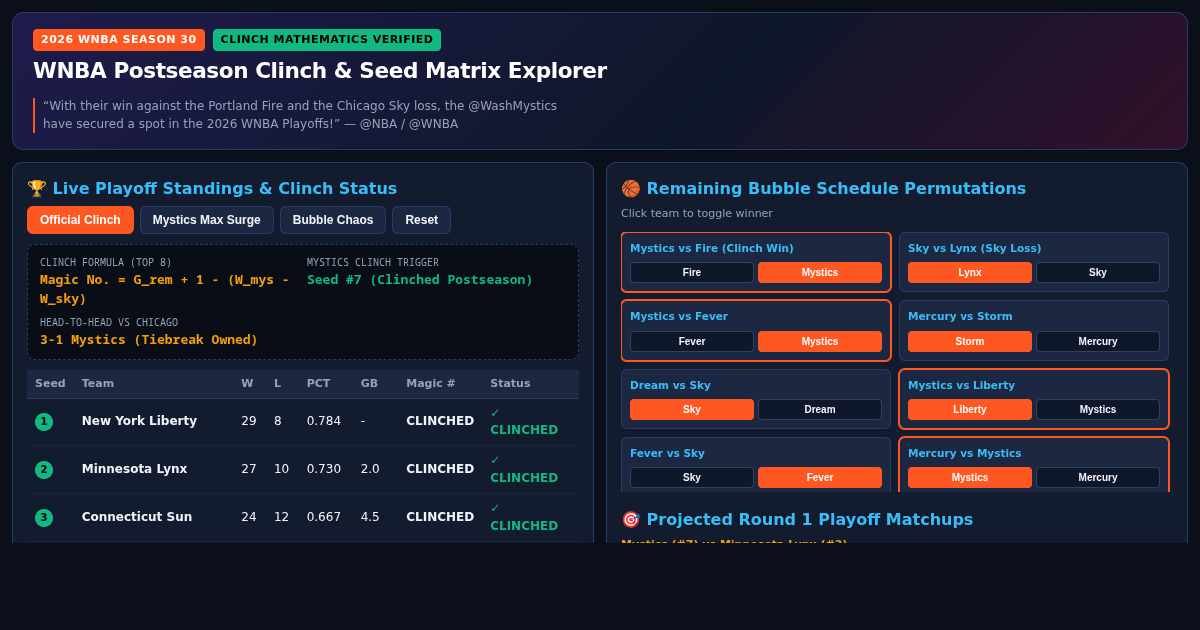Click the 2026 WNBA Season 30 badge

(119, 40)
